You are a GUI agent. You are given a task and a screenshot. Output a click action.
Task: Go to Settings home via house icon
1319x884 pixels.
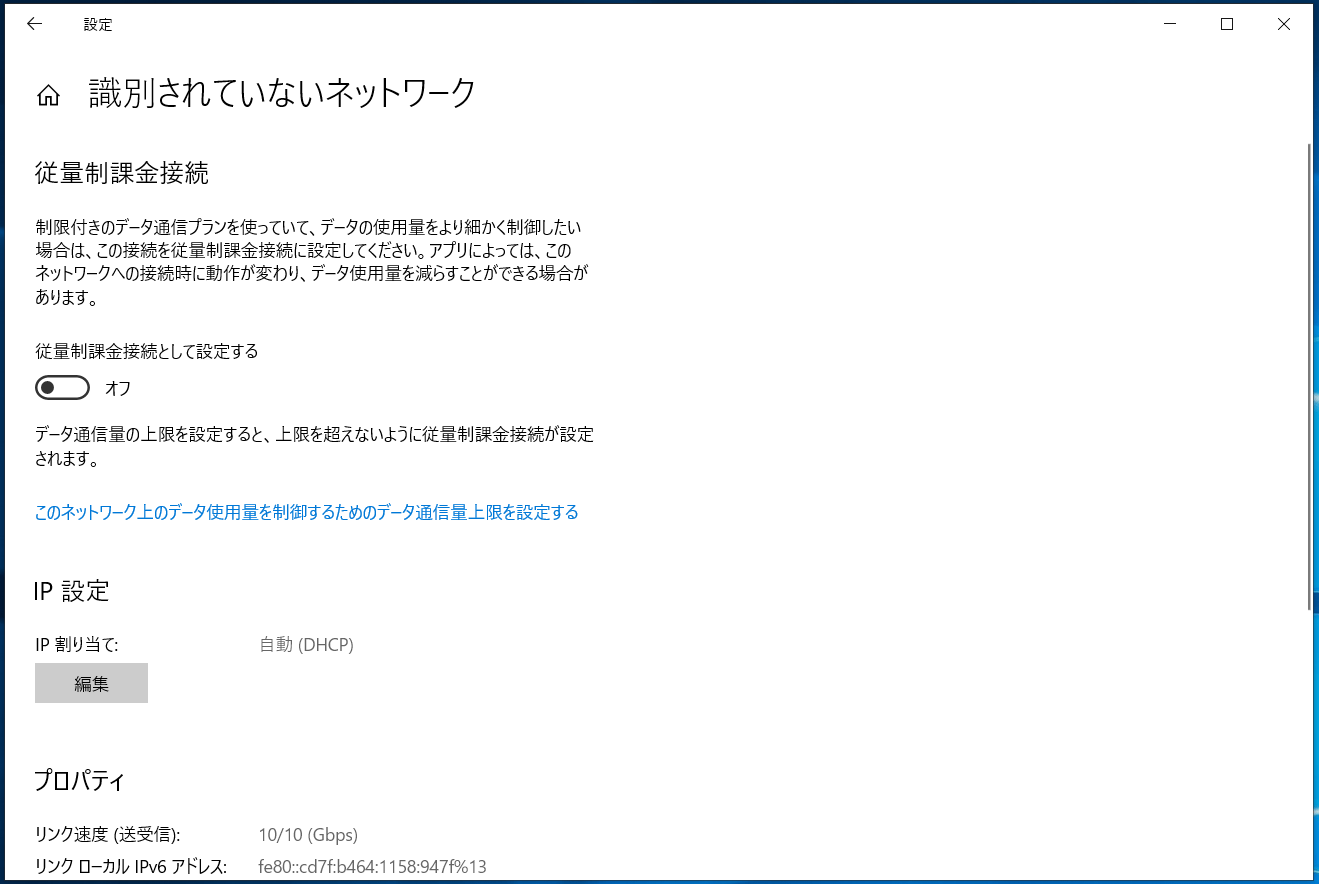48,95
